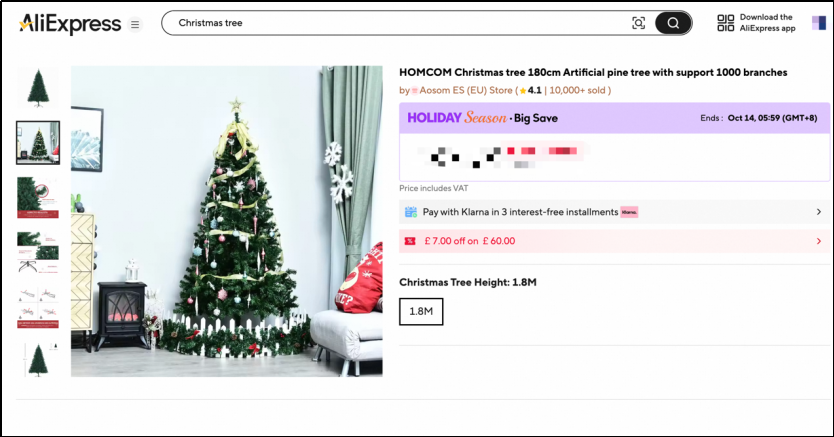The image size is (834, 437).
Task: Click the AliExpress logo
Action: [x=70, y=24]
